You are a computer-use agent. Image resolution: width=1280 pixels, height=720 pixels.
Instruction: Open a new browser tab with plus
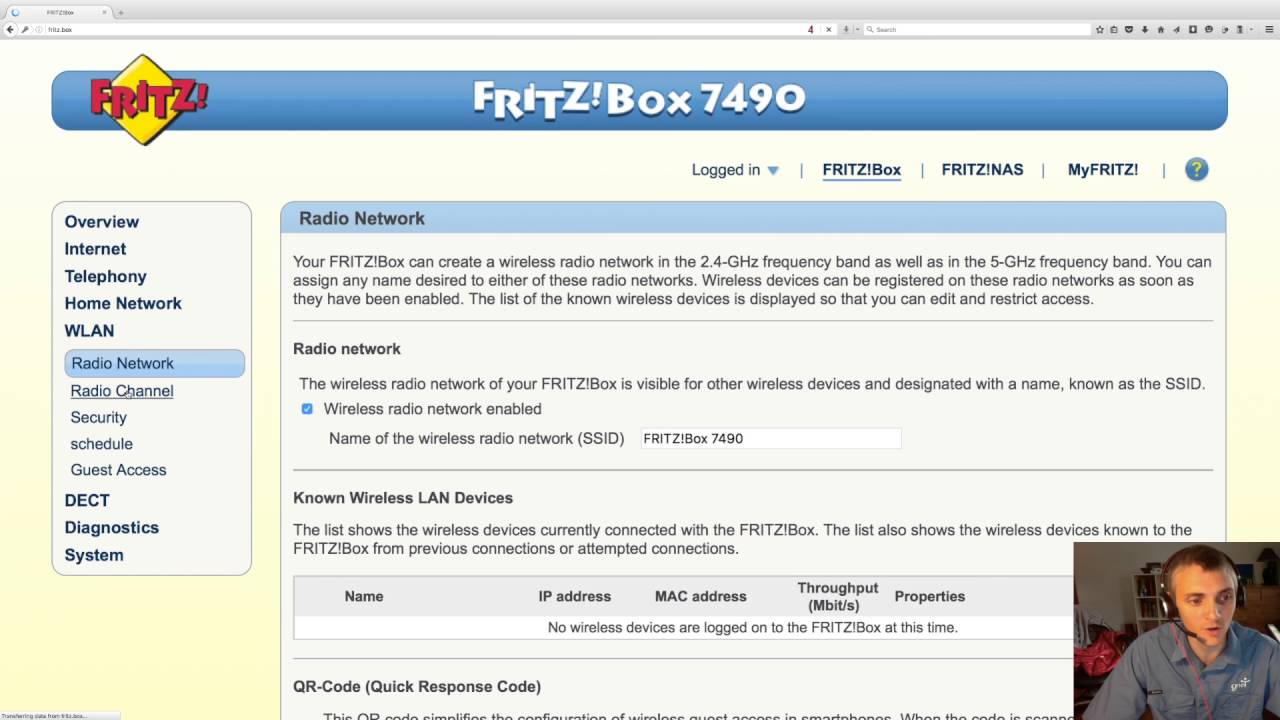[121, 13]
